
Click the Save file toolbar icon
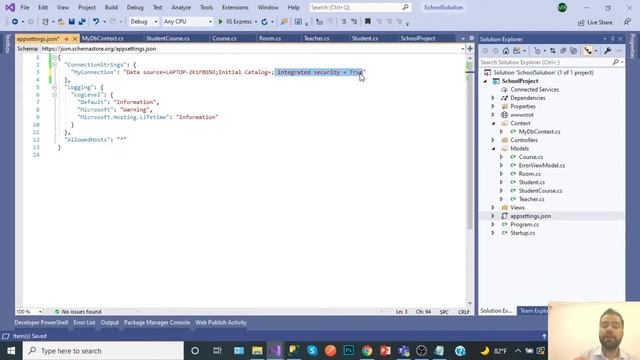coord(71,22)
